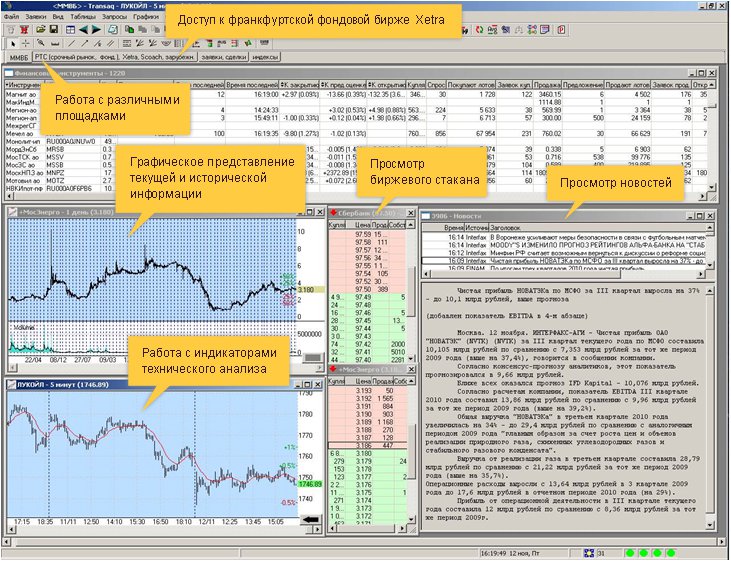Open the Графики menu

click(146, 17)
